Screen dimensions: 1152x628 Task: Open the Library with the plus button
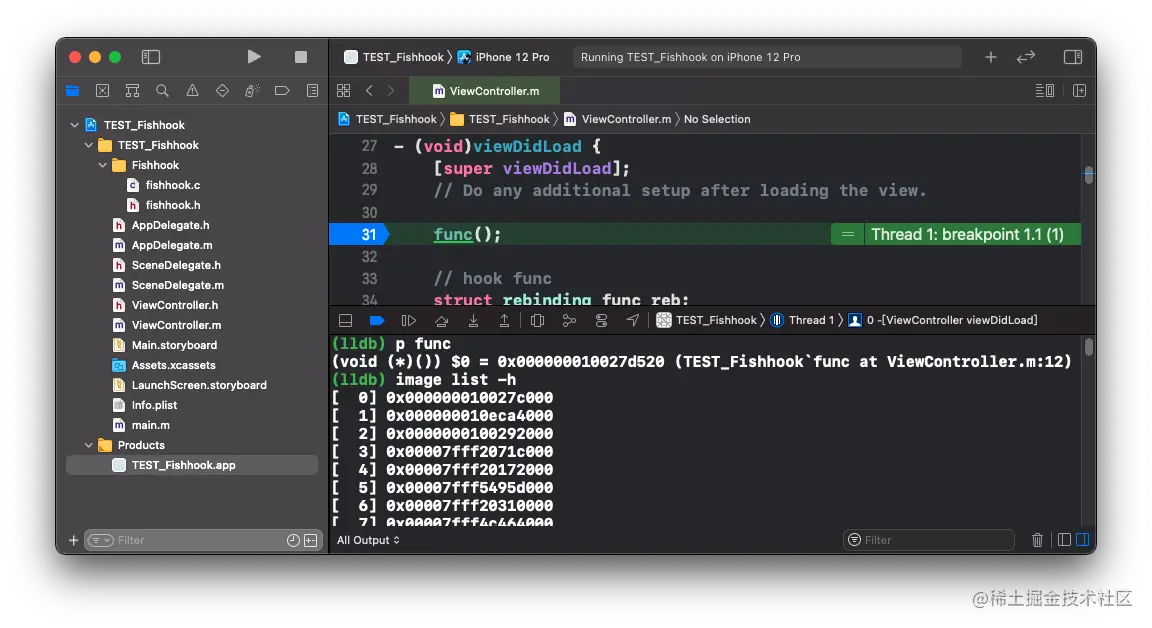[990, 57]
